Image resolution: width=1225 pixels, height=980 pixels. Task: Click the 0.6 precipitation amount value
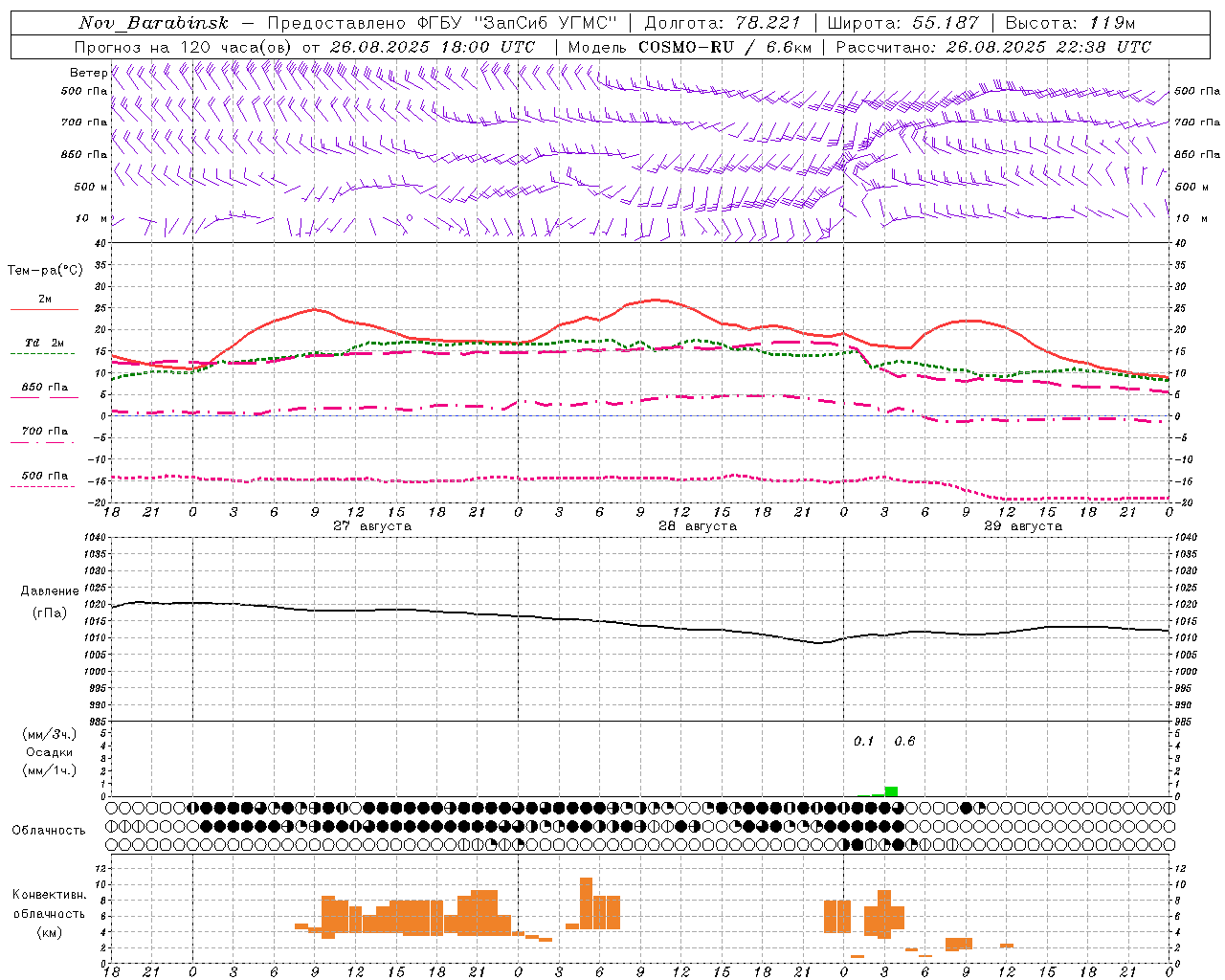pos(904,742)
